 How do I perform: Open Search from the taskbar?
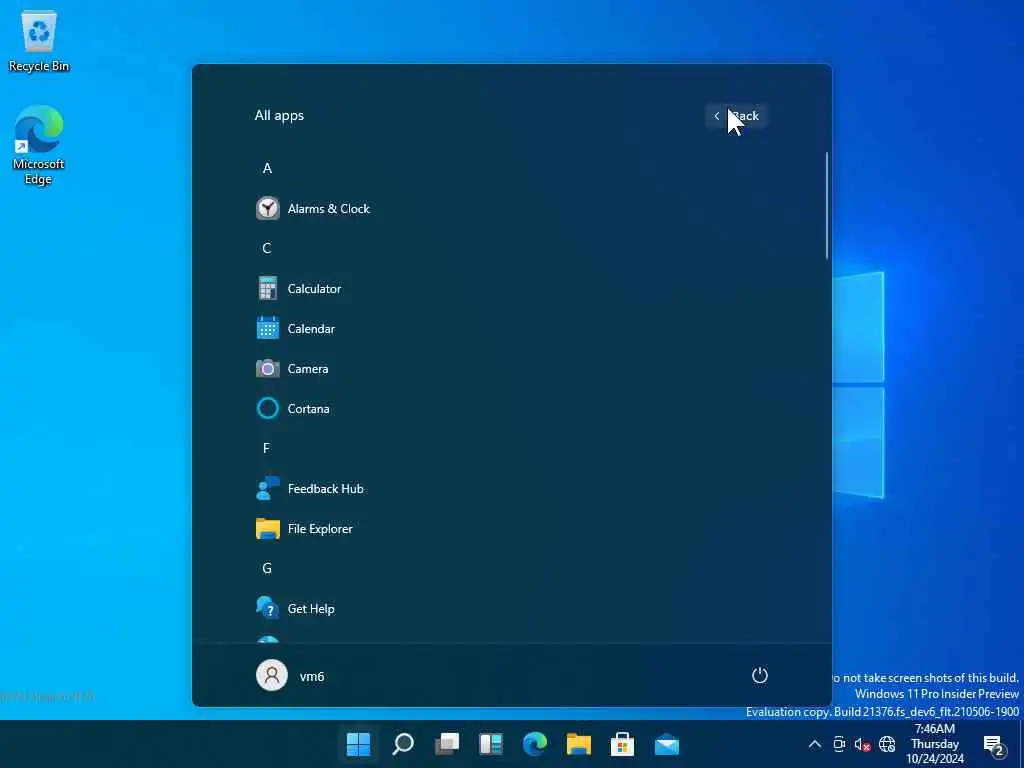coord(403,744)
